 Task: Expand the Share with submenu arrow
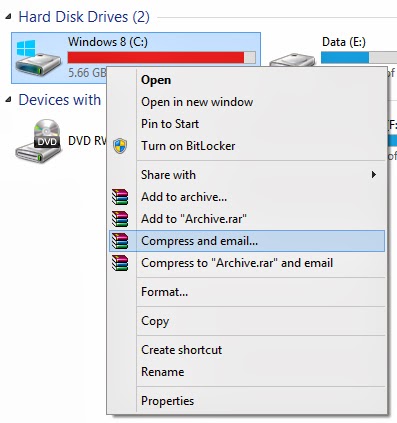[374, 175]
